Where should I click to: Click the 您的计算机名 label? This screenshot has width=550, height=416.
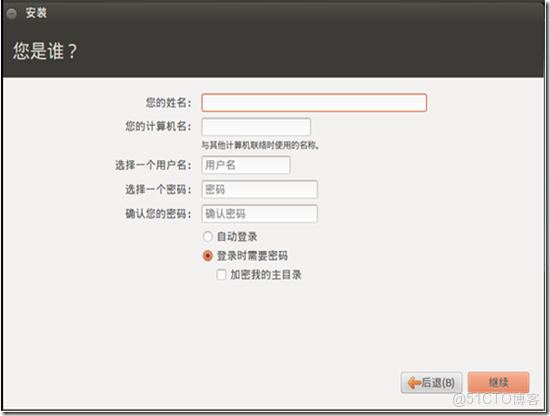159,126
